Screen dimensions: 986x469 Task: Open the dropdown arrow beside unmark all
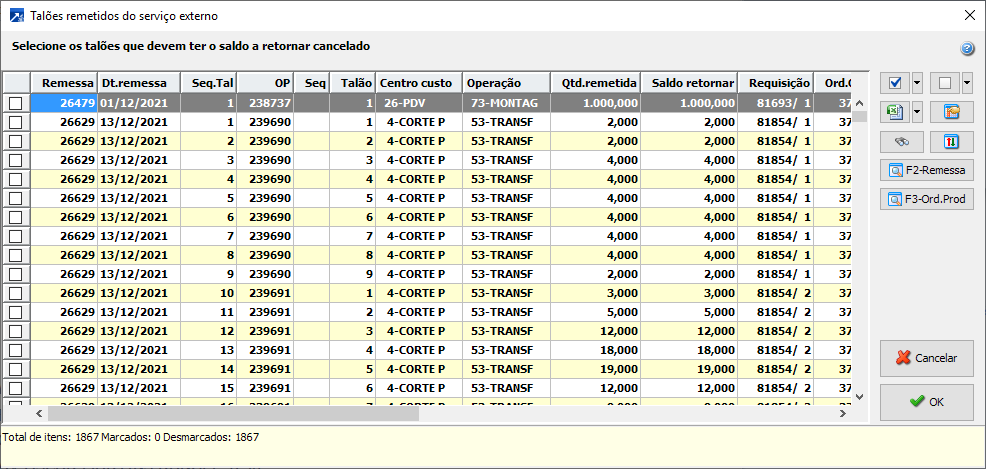click(x=967, y=83)
